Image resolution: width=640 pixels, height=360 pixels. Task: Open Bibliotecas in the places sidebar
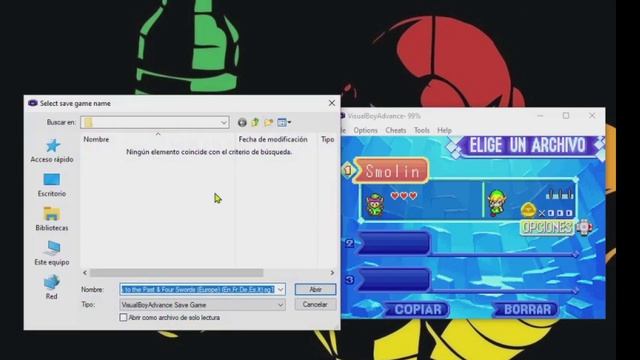tap(52, 219)
